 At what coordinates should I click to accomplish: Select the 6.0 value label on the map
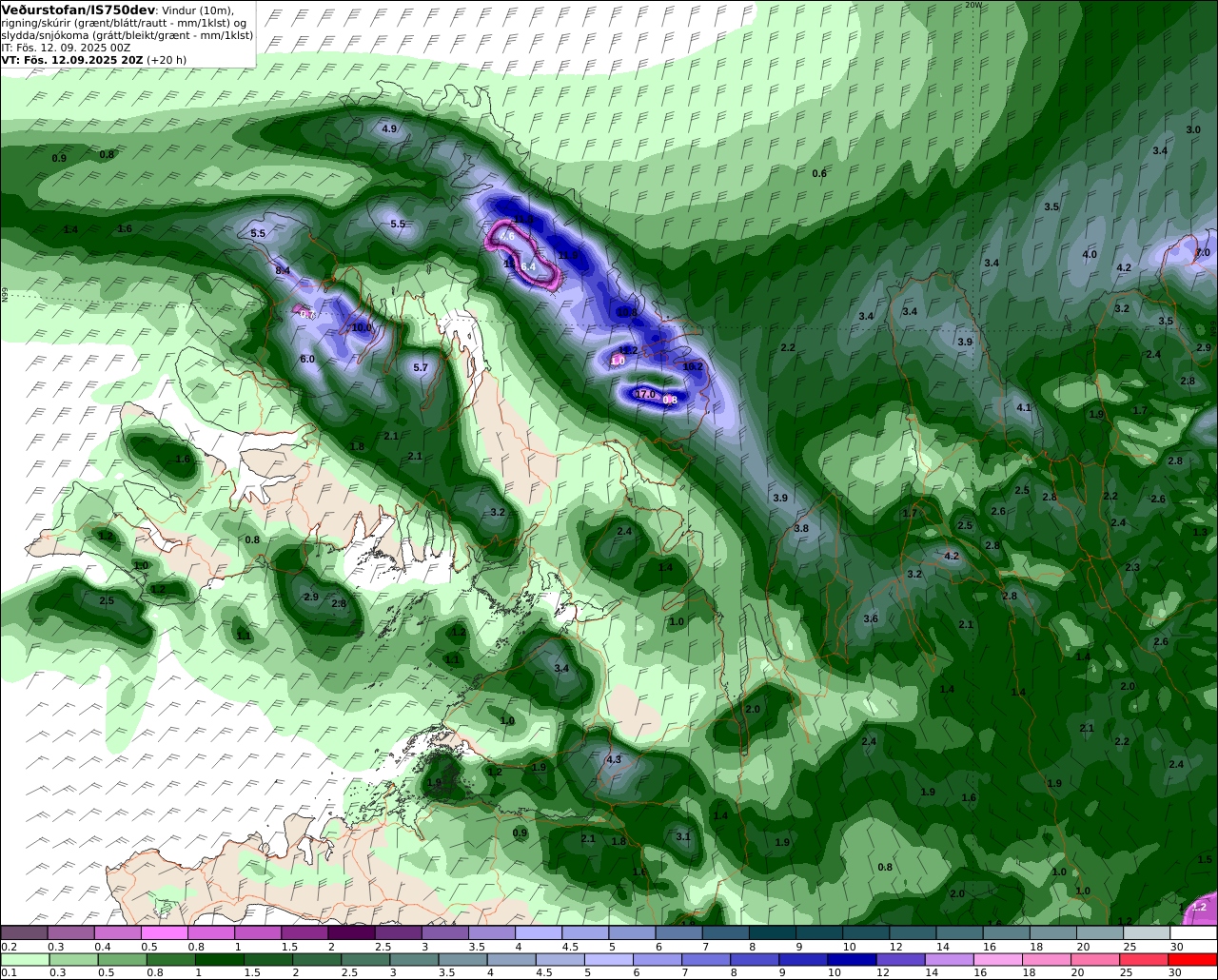[307, 359]
